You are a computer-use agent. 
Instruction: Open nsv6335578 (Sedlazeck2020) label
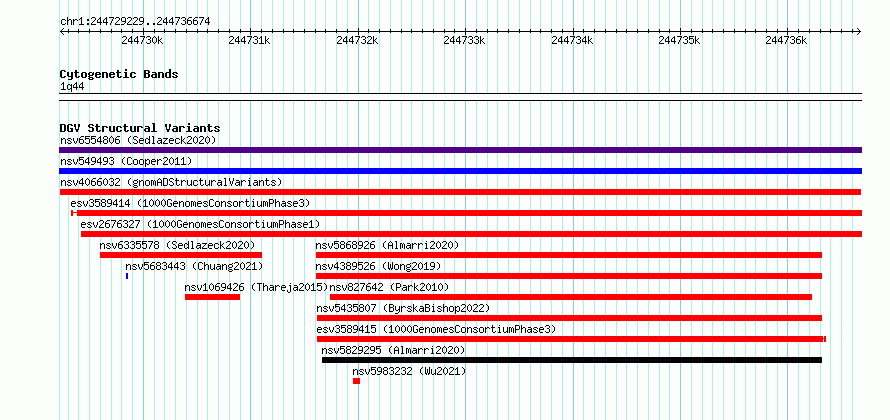[177, 245]
